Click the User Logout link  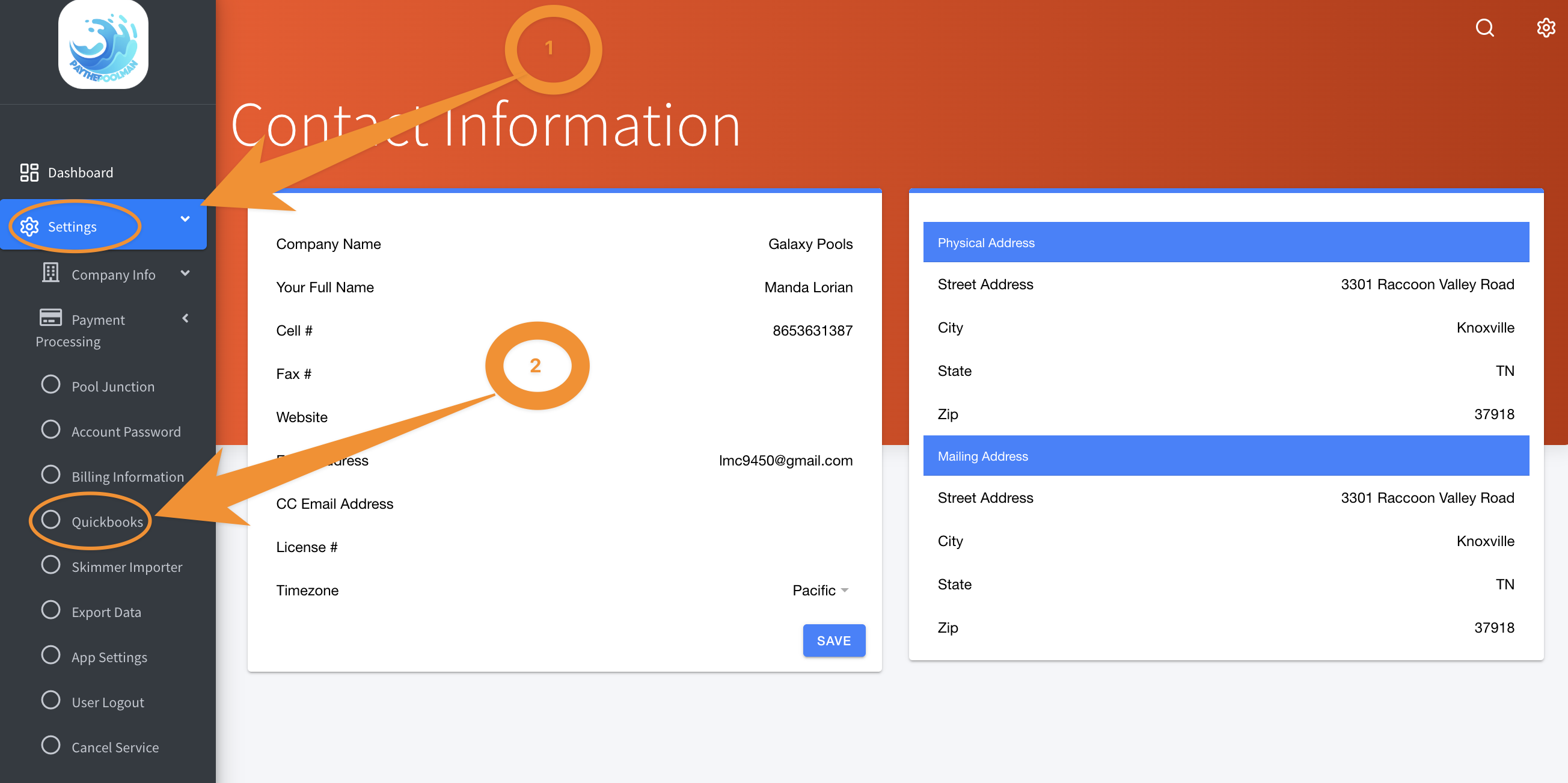point(108,702)
